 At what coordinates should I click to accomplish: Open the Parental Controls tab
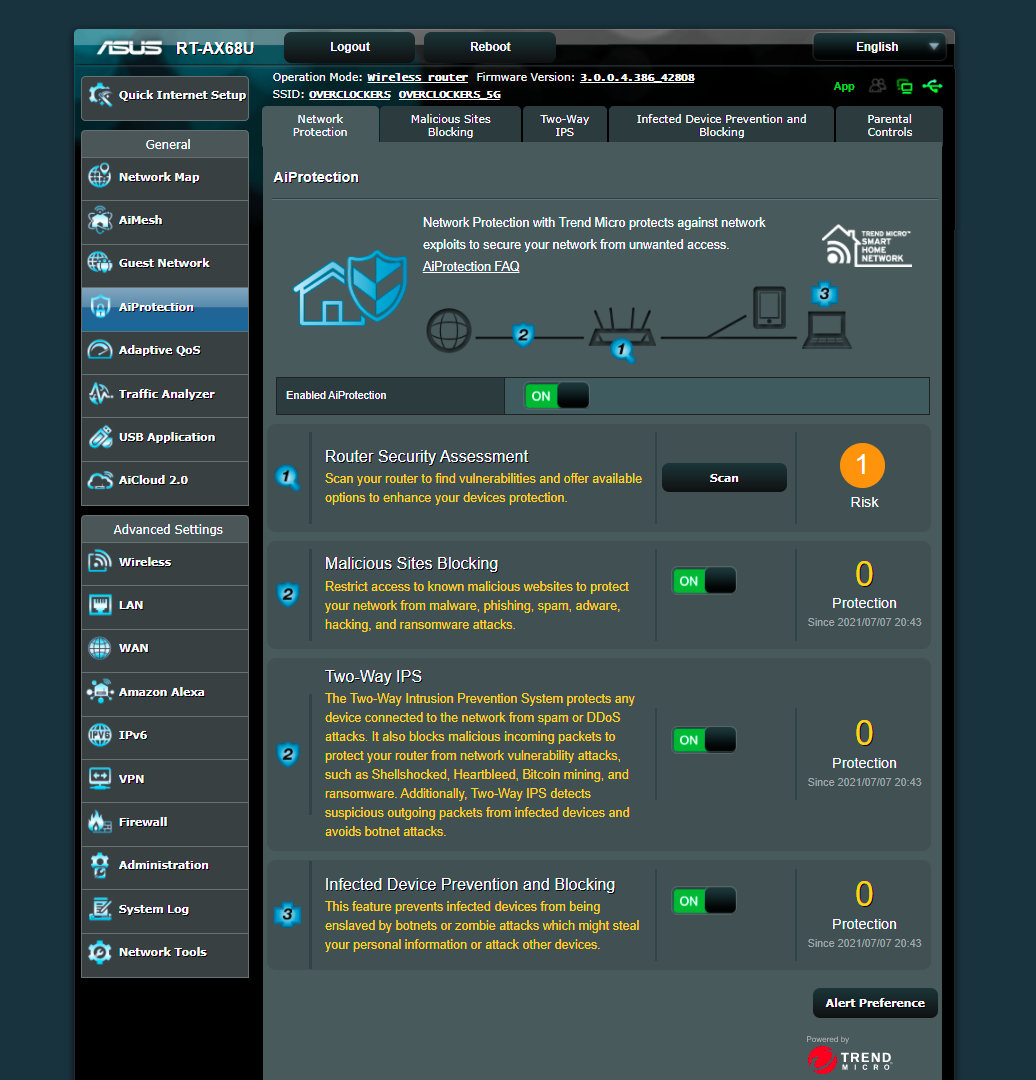[x=889, y=125]
